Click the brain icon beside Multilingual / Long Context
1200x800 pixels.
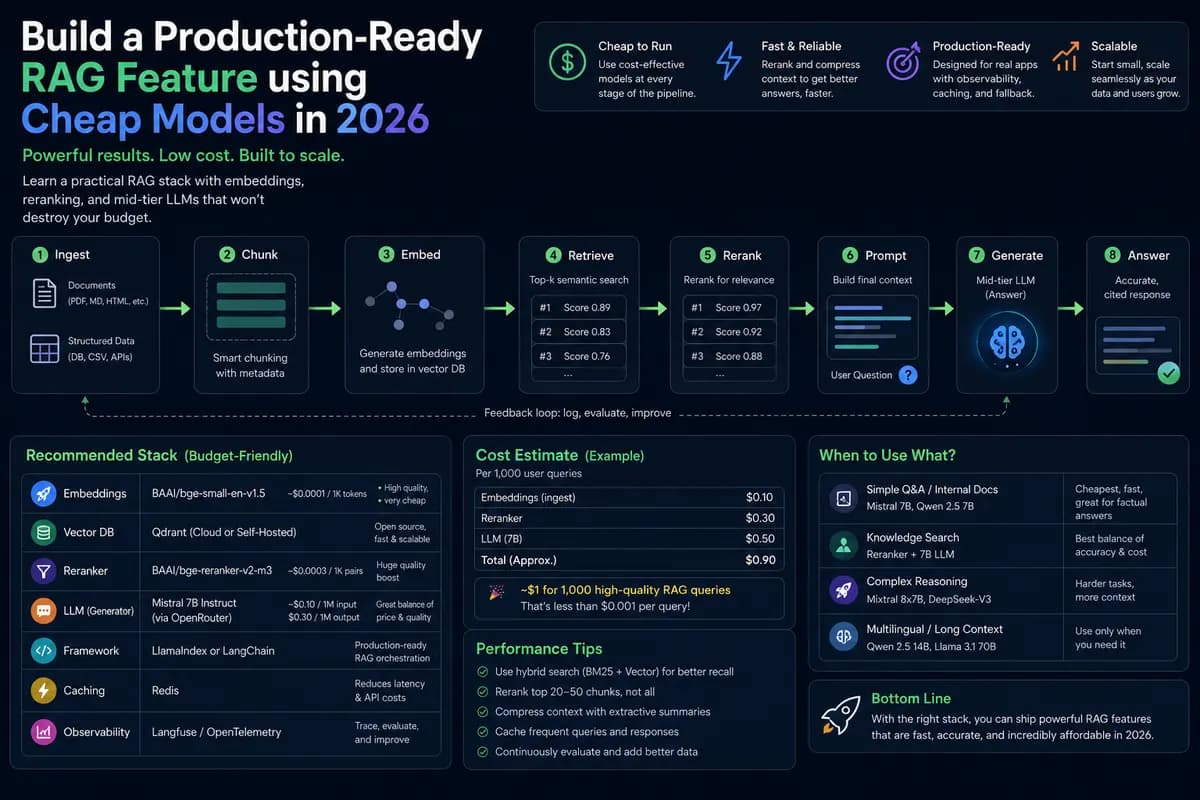point(843,637)
